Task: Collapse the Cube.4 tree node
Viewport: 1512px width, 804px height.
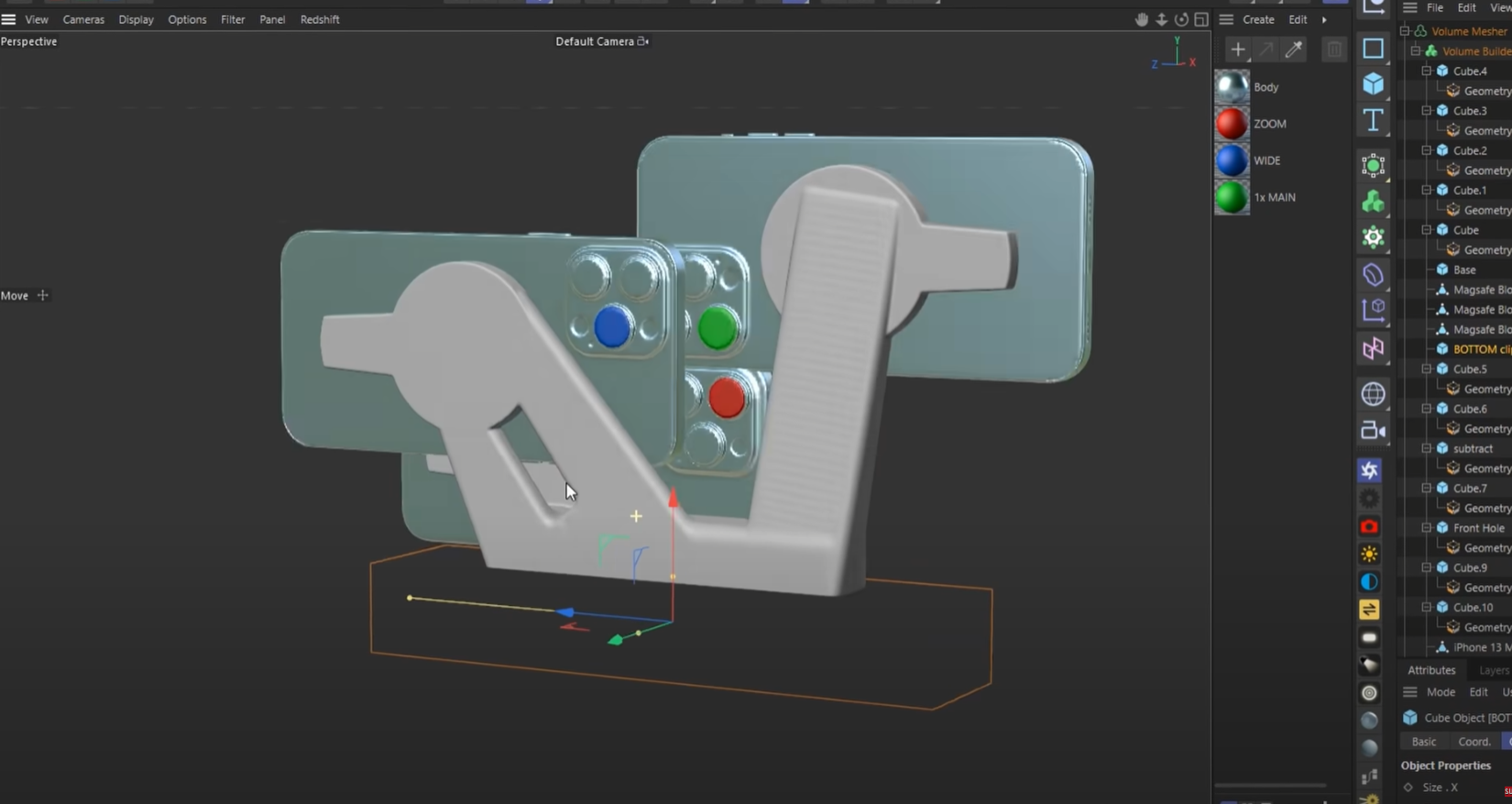Action: coord(1427,71)
